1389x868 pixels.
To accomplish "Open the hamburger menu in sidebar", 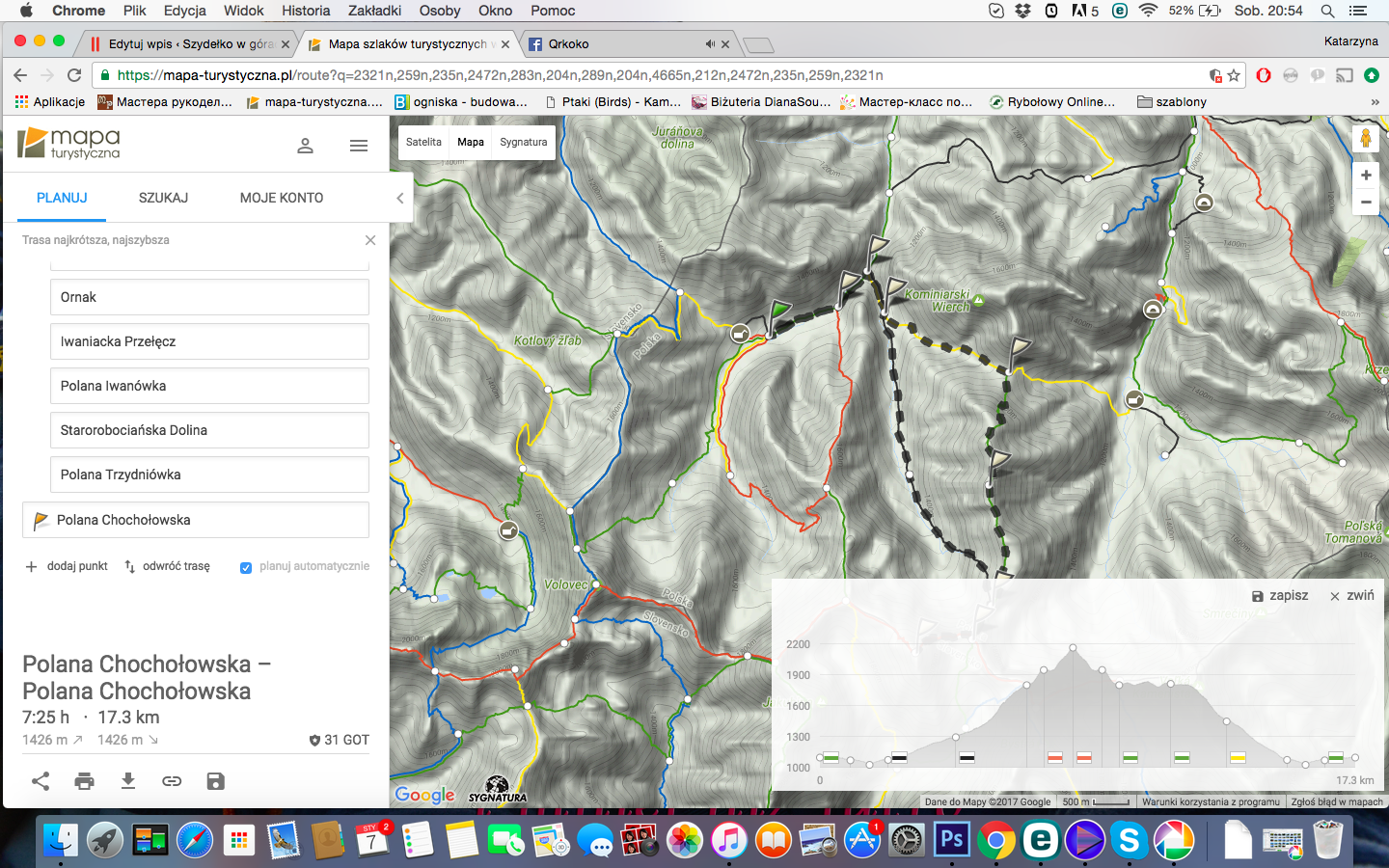I will (x=359, y=146).
